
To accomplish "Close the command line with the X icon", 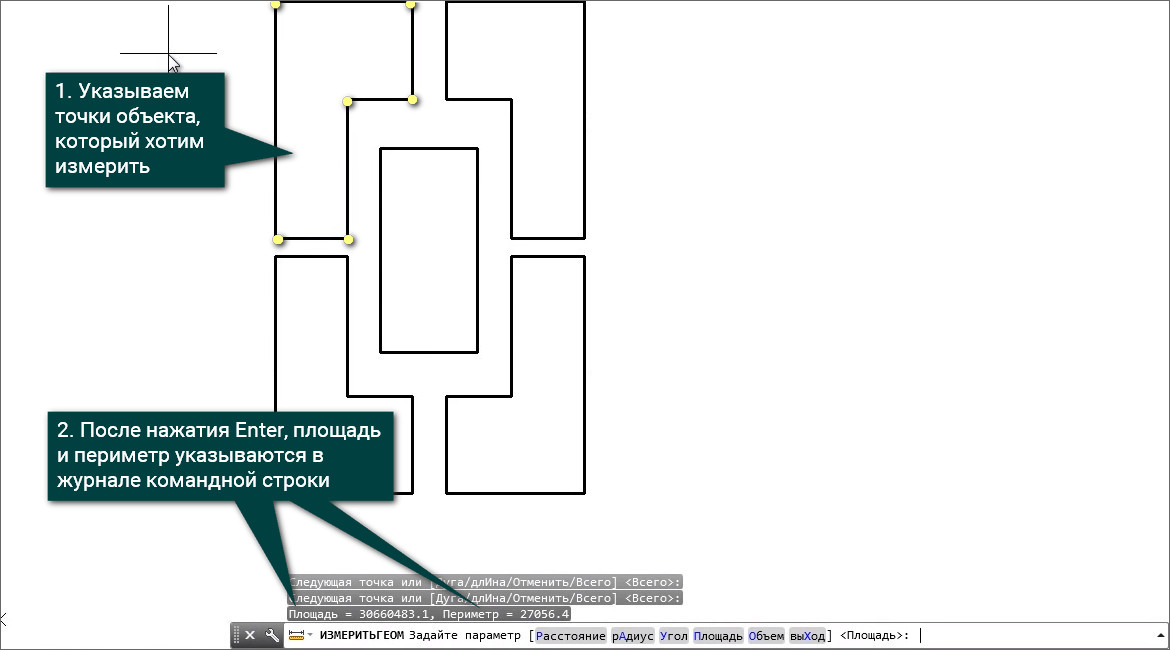I will pos(250,635).
